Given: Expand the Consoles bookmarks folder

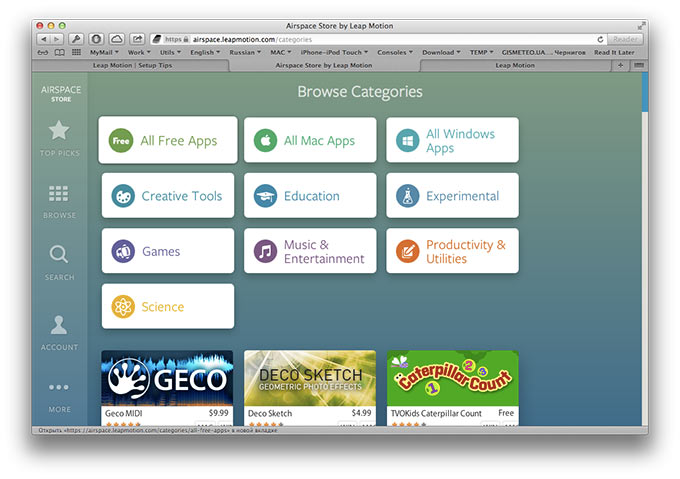Looking at the screenshot, I should click(x=395, y=52).
